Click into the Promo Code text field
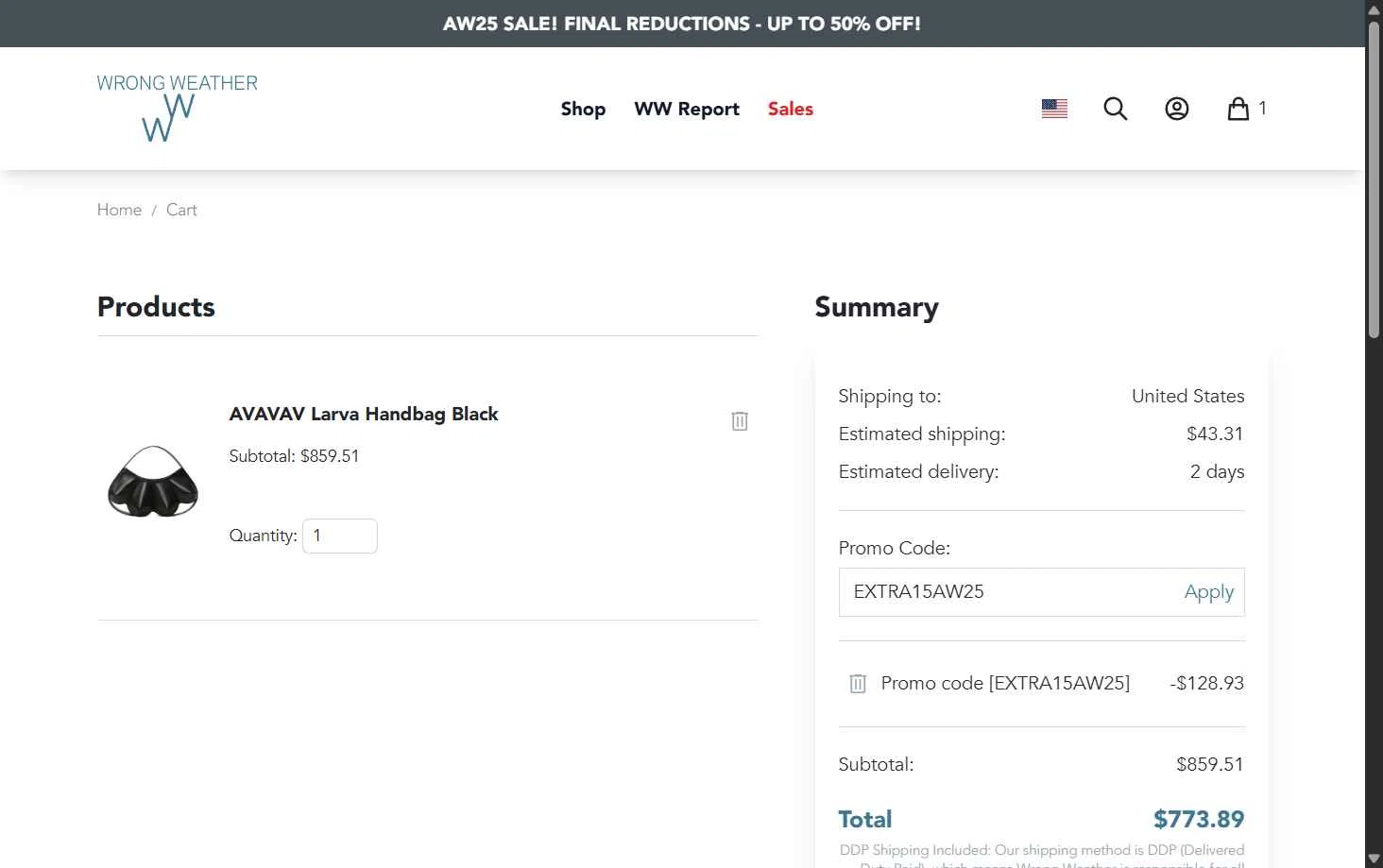 click(x=1006, y=592)
